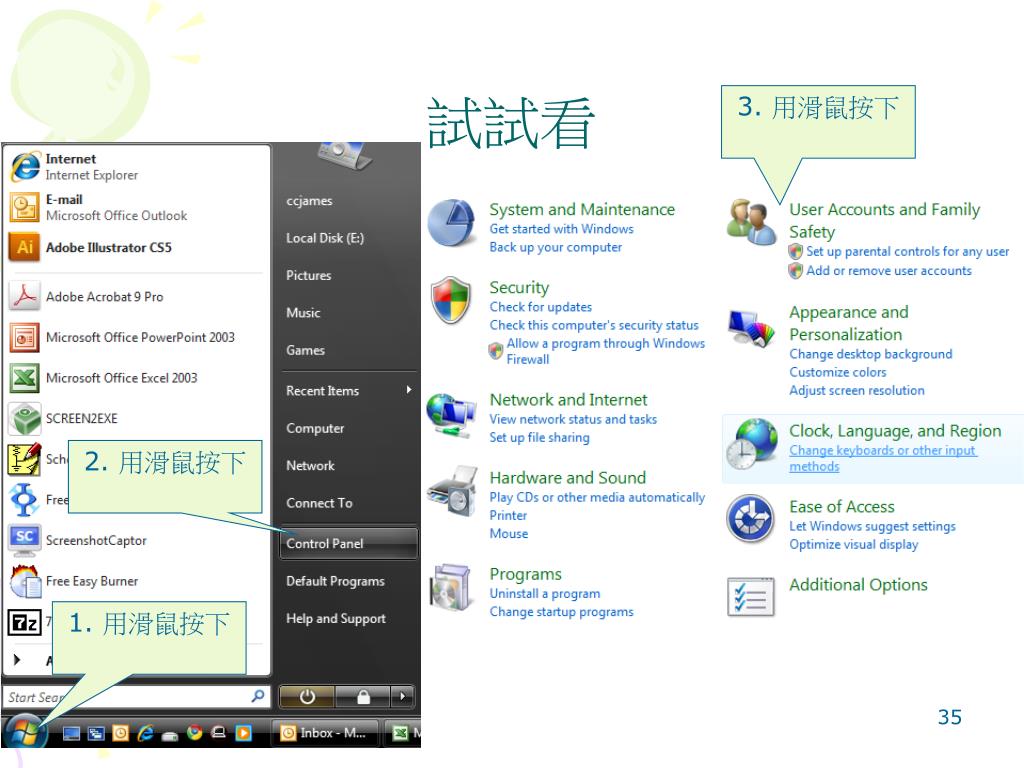This screenshot has height=768, width=1024.
Task: Open Microsoft Office PowerPoint 2003
Action: click(x=137, y=338)
